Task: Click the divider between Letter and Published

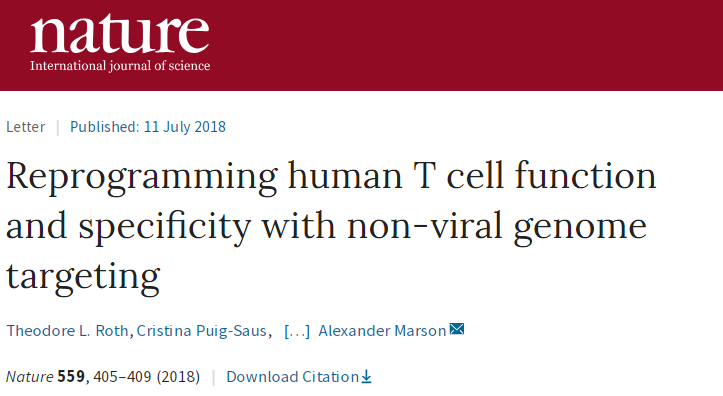Action: click(x=58, y=127)
